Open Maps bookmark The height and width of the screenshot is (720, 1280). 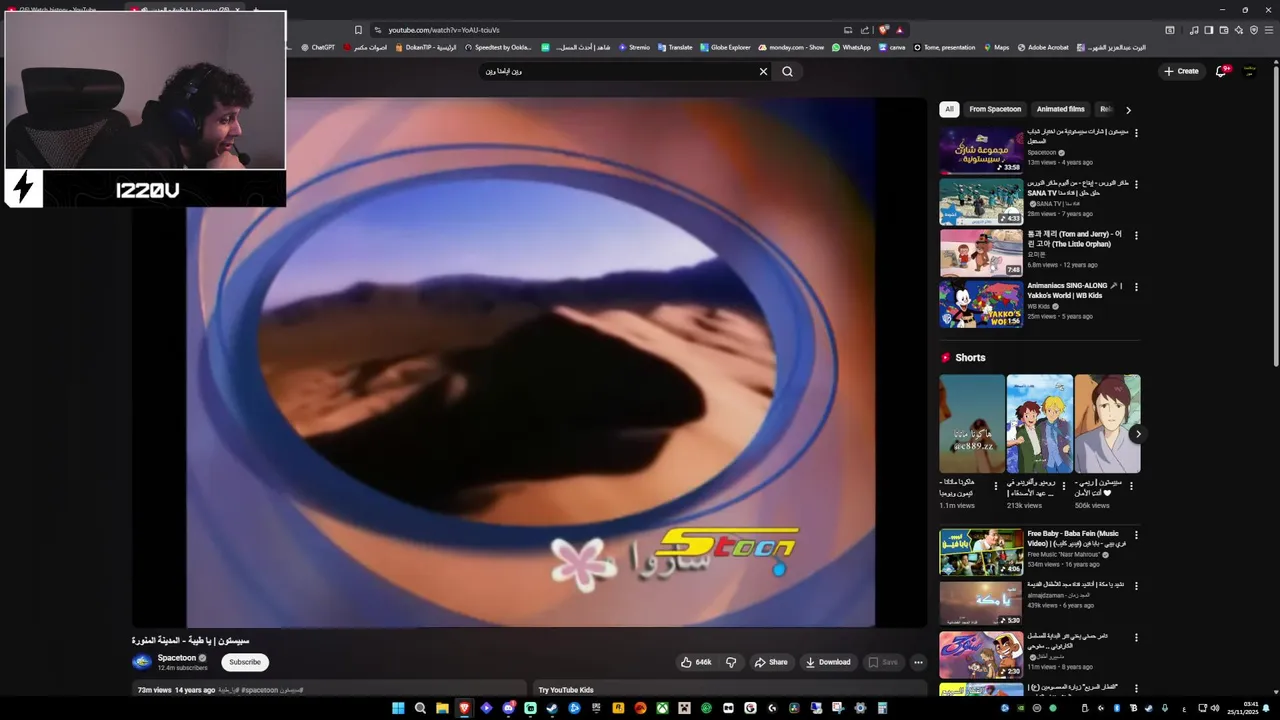[996, 47]
